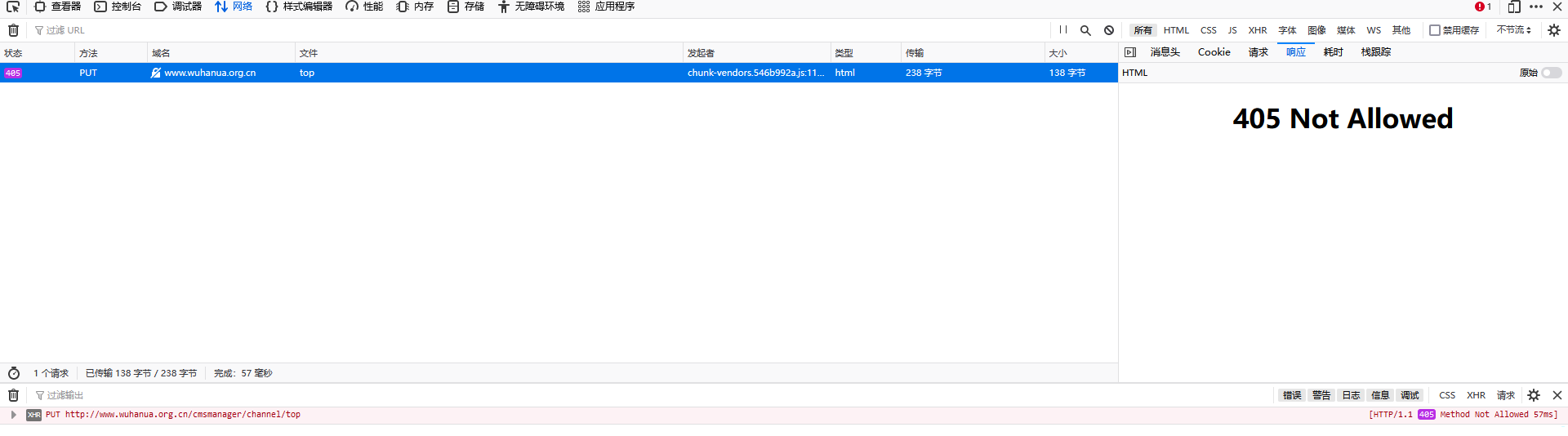Toggle the console 警告 warnings filter
The image size is (1568, 436).
pos(1321,395)
